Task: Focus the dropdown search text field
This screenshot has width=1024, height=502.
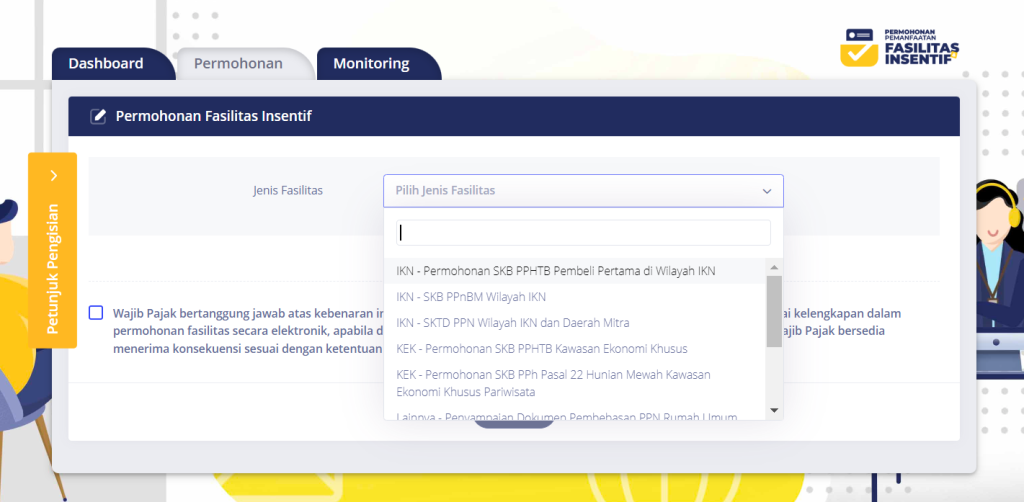Action: [583, 233]
